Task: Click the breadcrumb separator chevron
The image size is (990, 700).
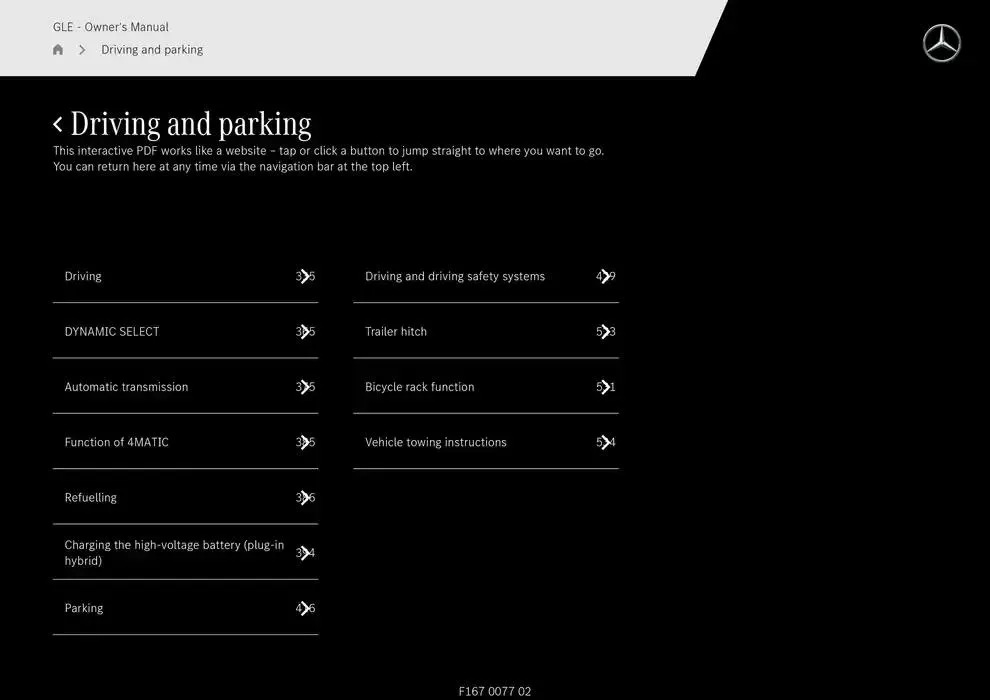Action: pos(82,50)
